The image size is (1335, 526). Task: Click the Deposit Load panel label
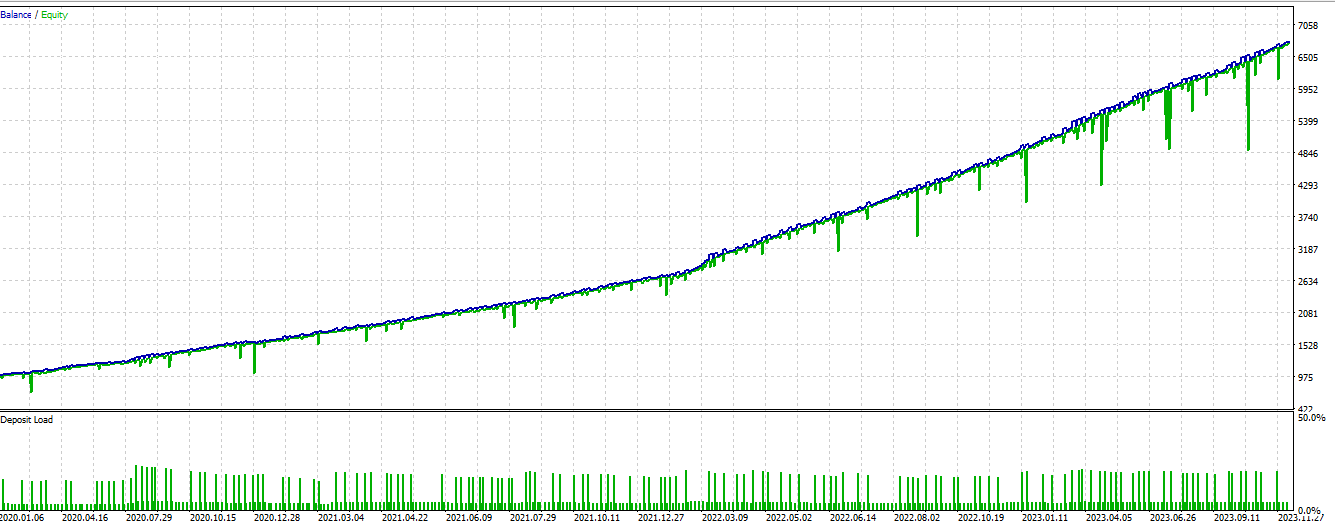click(x=28, y=419)
